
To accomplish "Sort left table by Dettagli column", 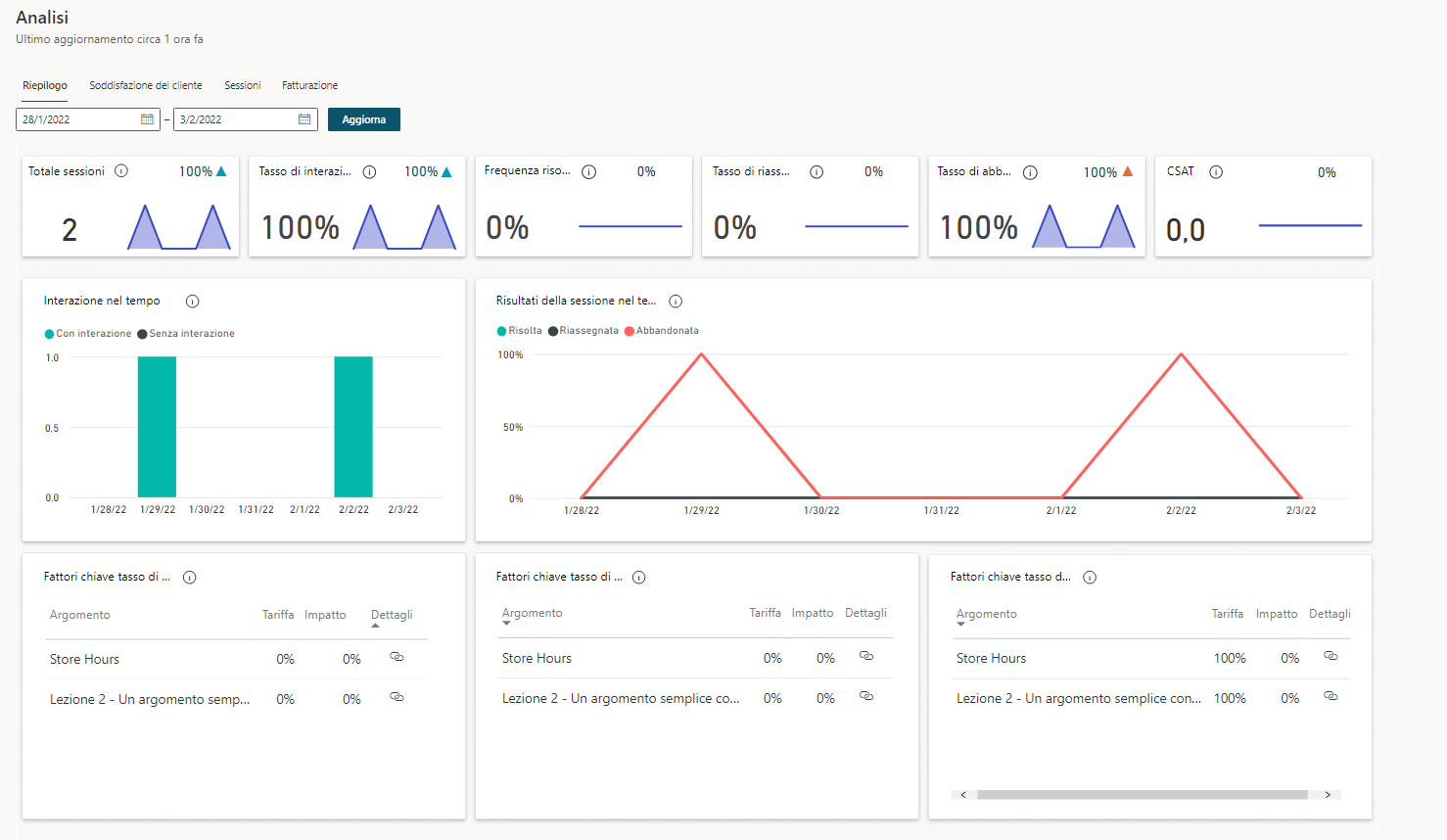I will tap(392, 616).
